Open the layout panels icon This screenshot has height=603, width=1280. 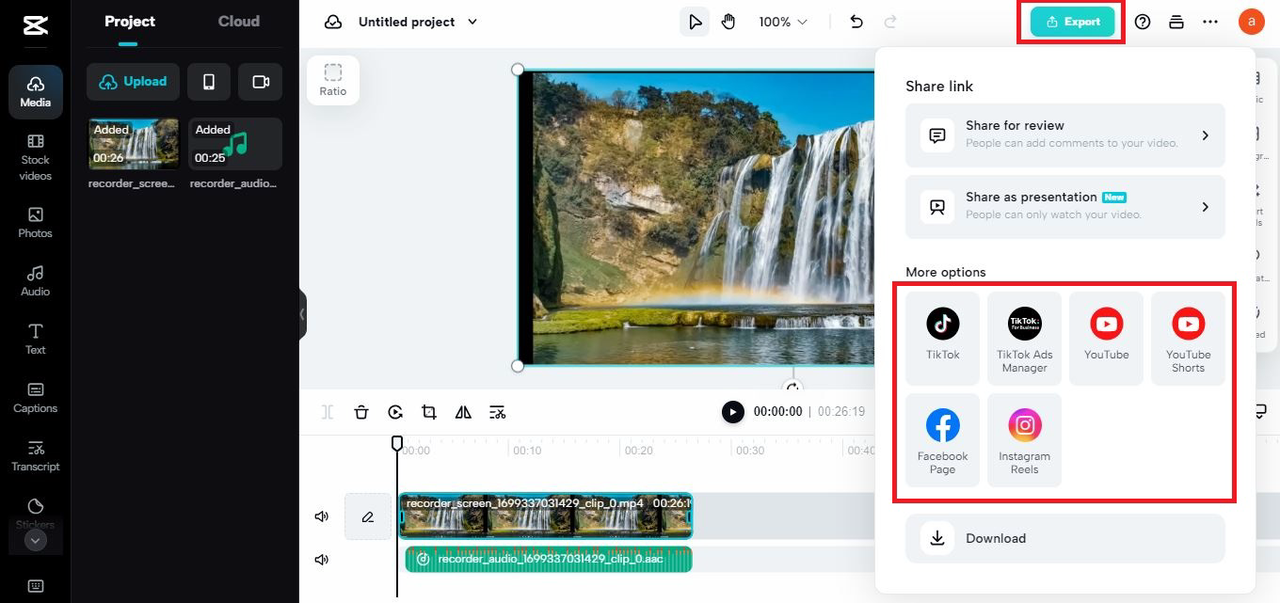[1176, 22]
